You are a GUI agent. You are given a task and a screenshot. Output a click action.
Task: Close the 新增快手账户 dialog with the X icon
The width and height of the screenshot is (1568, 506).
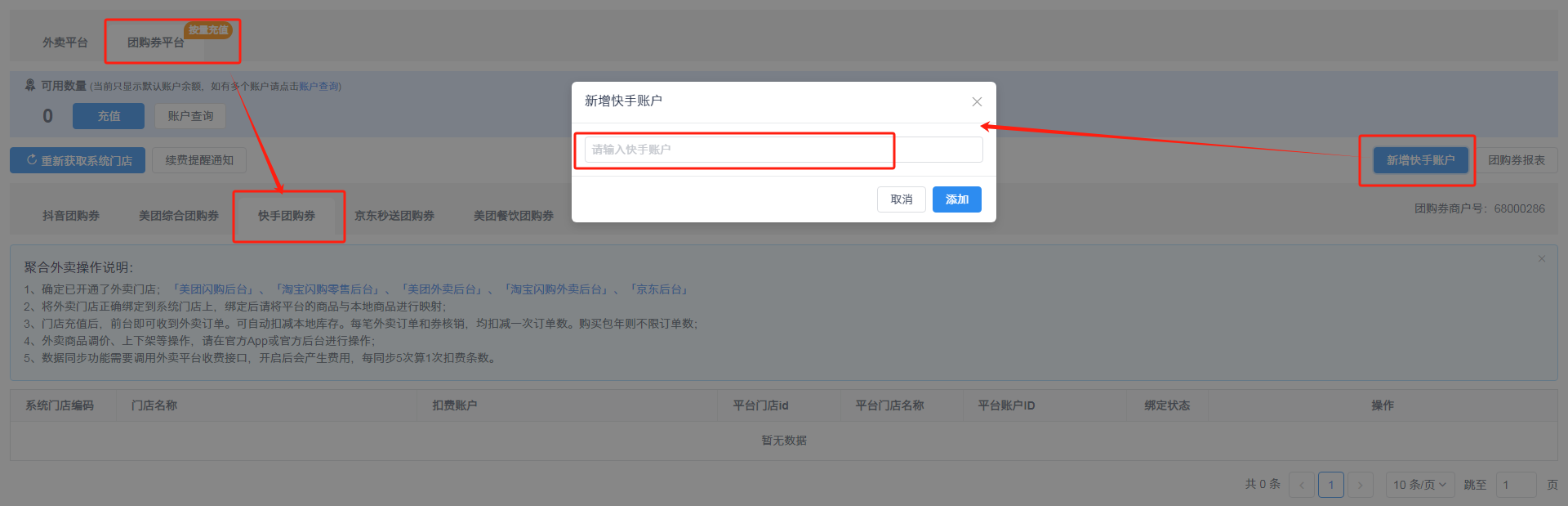pos(977,102)
